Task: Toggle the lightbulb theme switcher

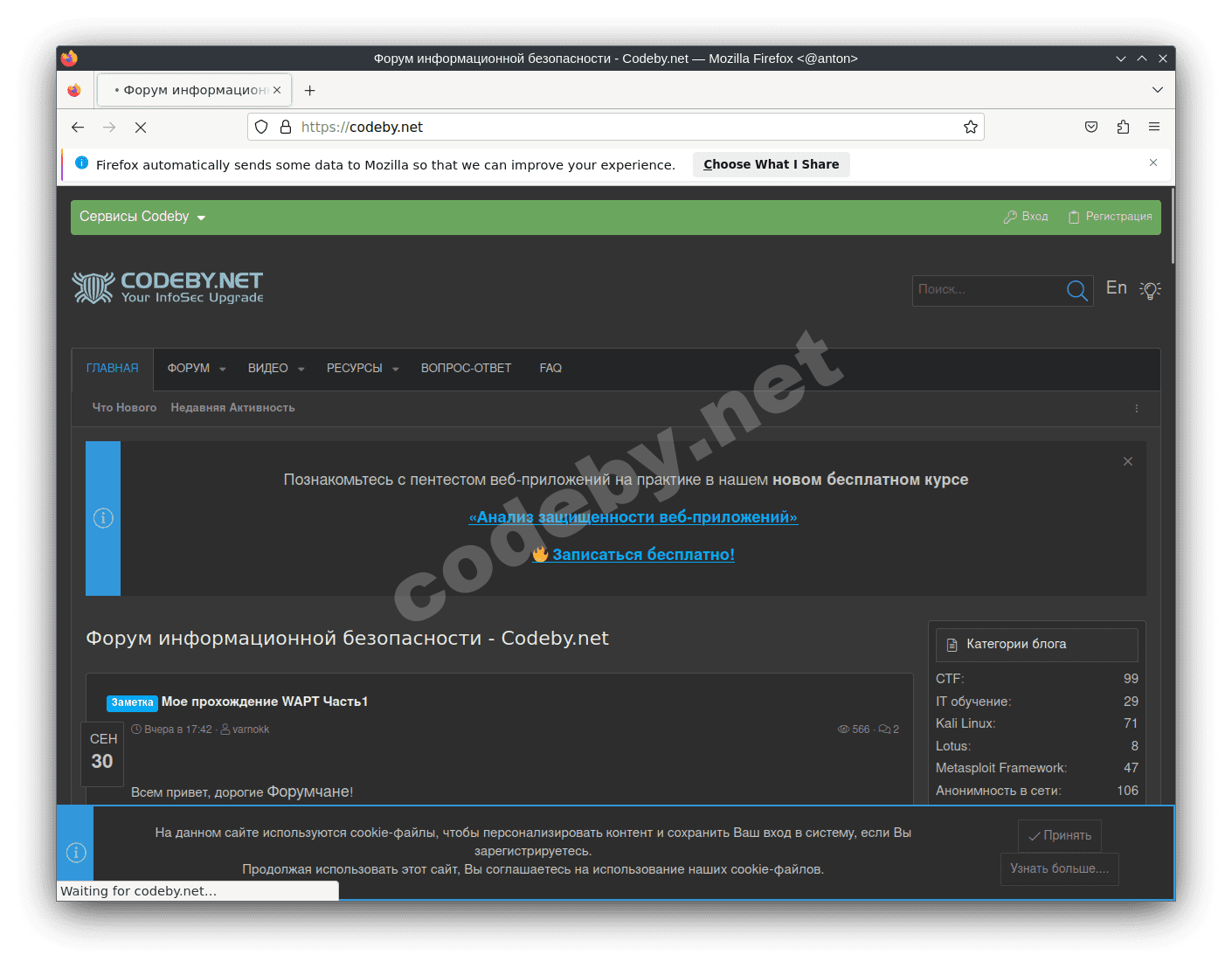Action: 1150,290
